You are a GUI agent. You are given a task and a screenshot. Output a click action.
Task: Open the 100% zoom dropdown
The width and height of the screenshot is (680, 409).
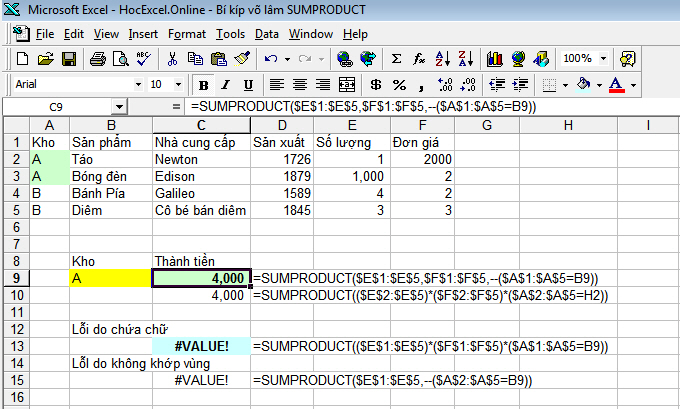(603, 58)
